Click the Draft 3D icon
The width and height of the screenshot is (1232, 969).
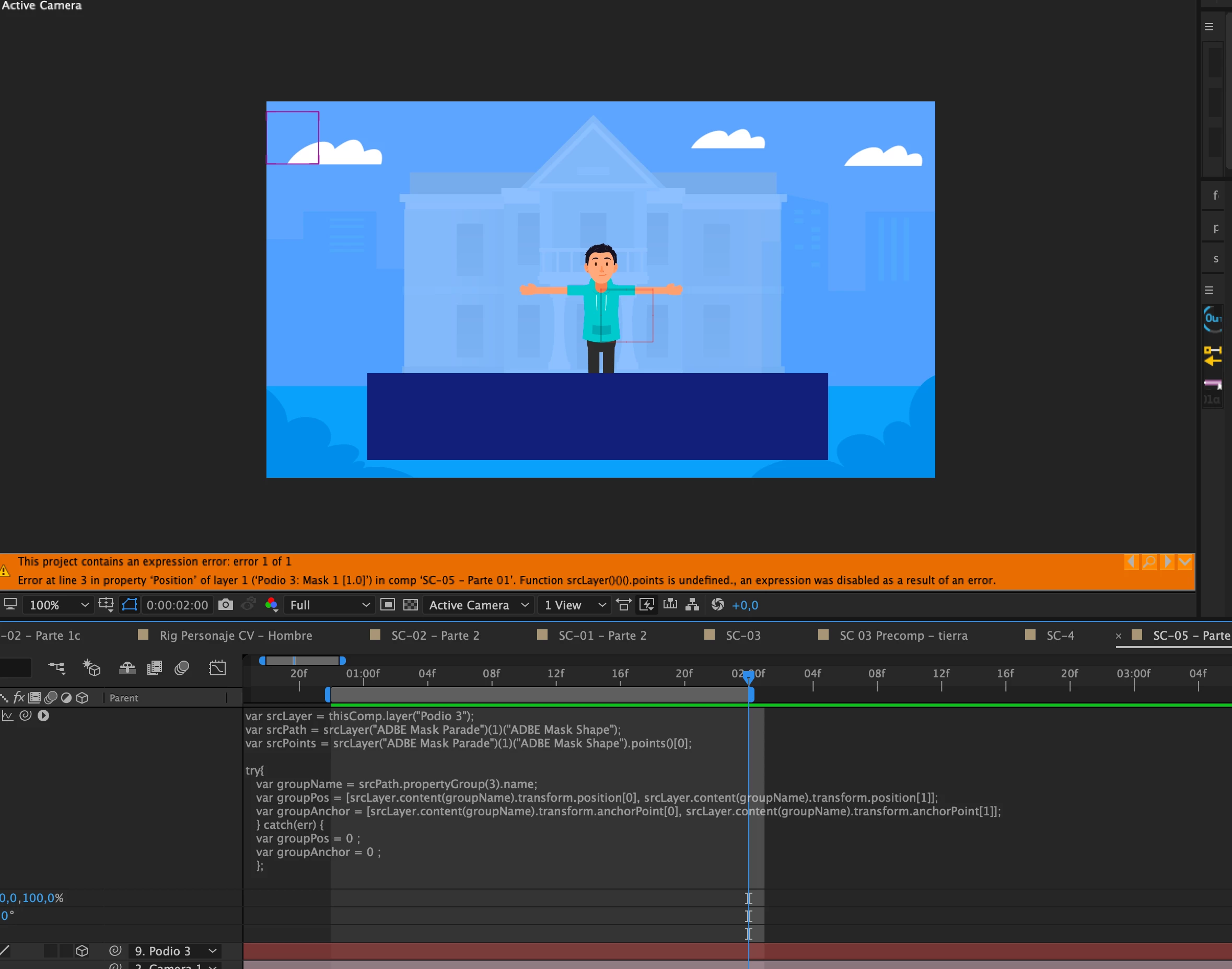coord(91,668)
